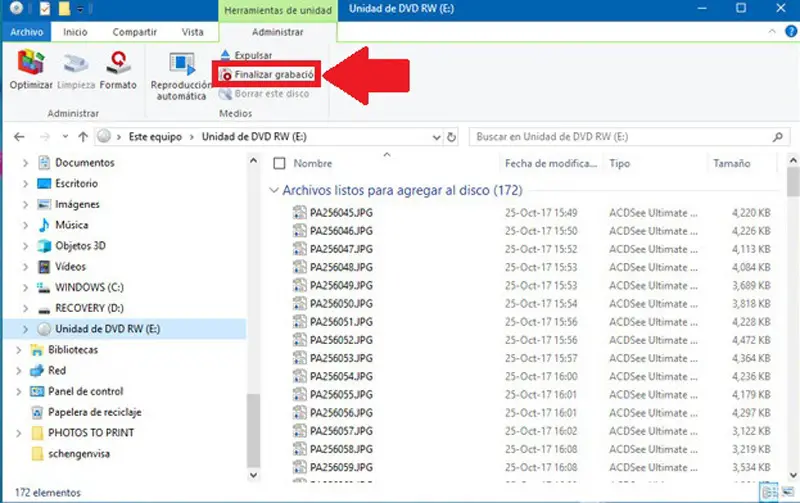The height and width of the screenshot is (503, 800).
Task: Open the recent locations dropdown arrow
Action: (65, 137)
